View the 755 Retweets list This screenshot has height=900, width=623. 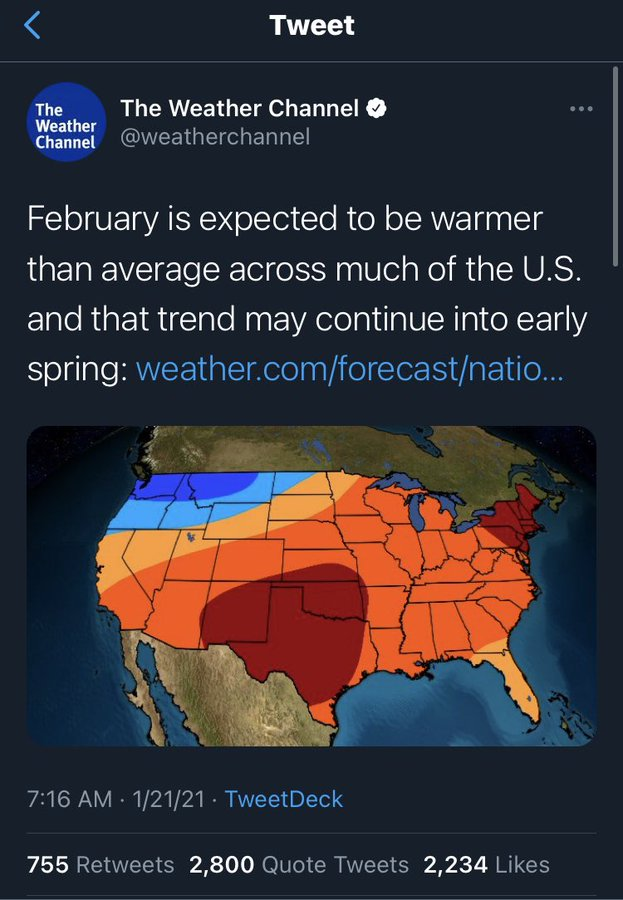click(x=100, y=864)
